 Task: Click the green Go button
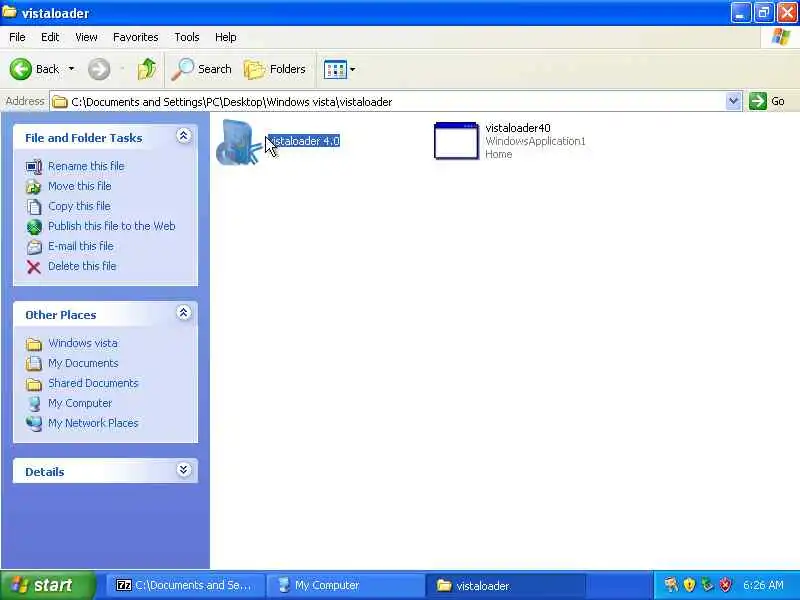click(767, 101)
